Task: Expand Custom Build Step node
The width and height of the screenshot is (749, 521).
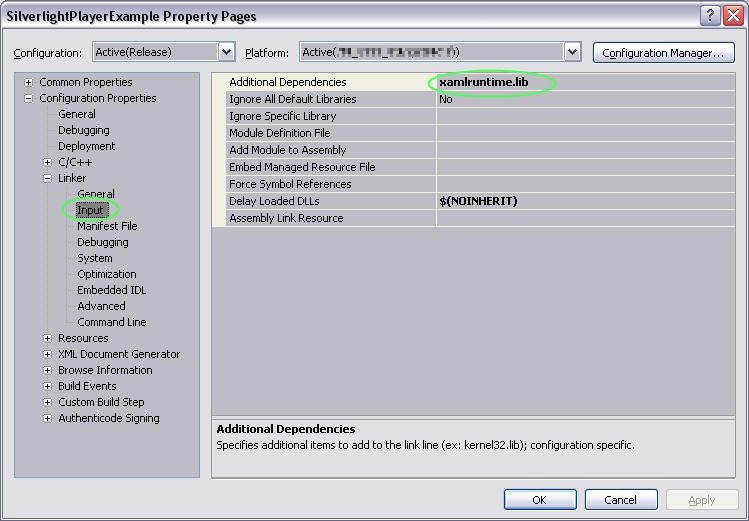Action: point(47,402)
